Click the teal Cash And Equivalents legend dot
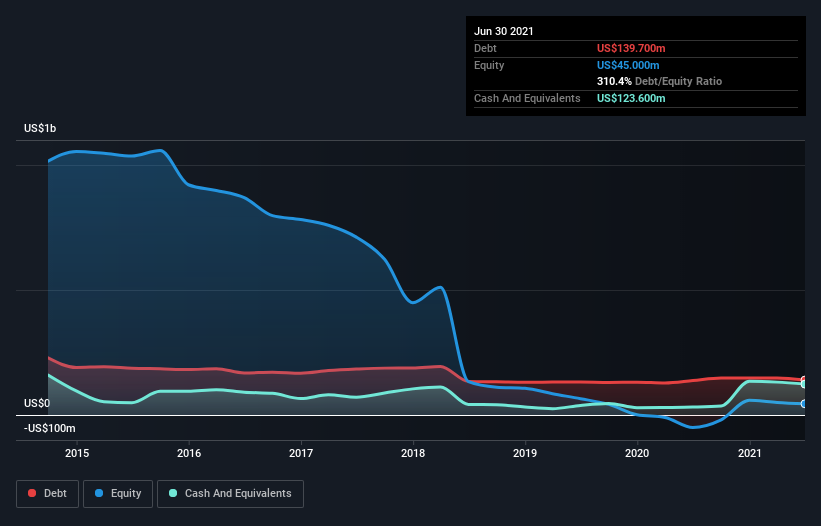 point(173,493)
